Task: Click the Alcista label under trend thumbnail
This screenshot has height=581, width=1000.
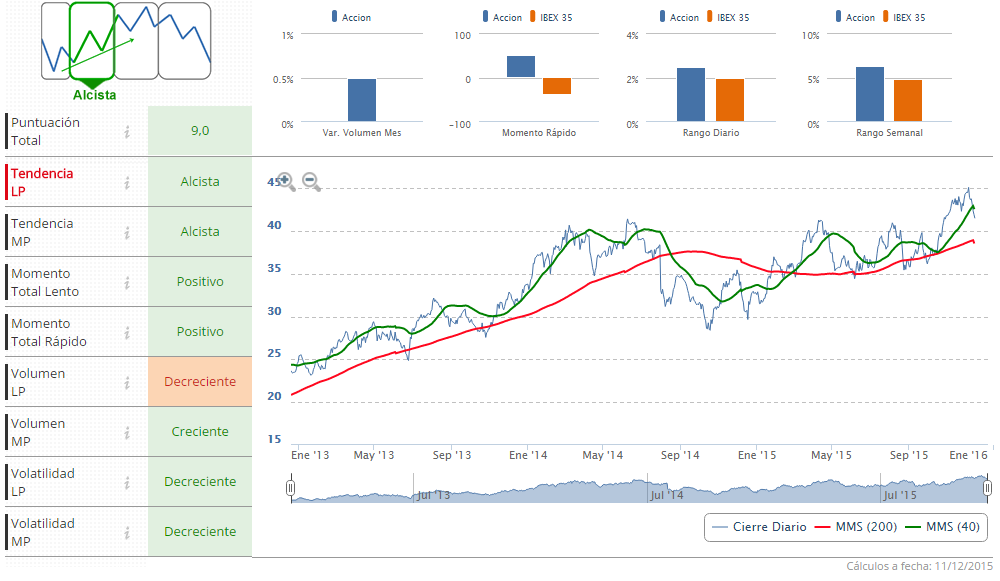Action: tap(94, 95)
